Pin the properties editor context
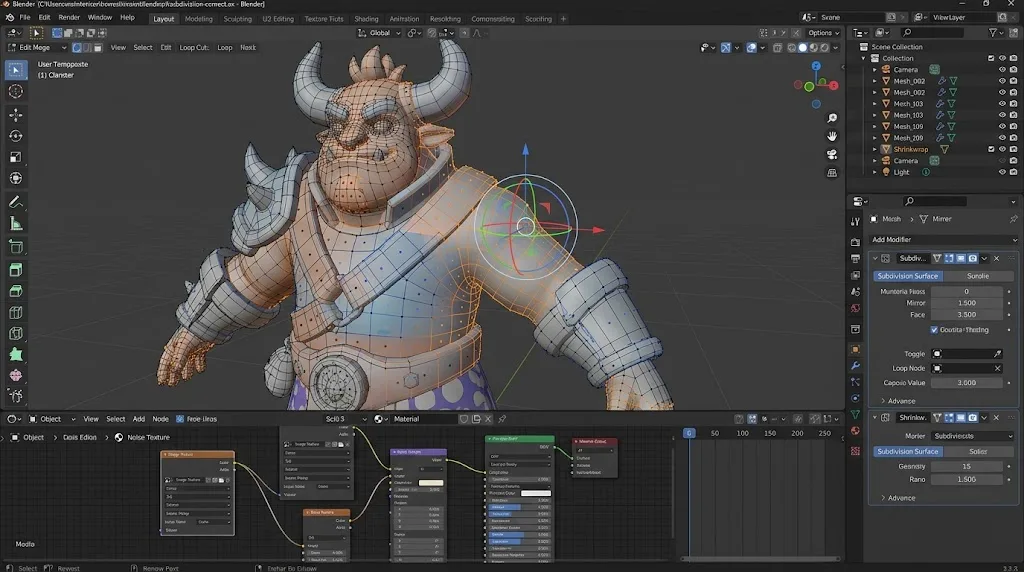Screen dimensions: 1024x572 [1013, 219]
